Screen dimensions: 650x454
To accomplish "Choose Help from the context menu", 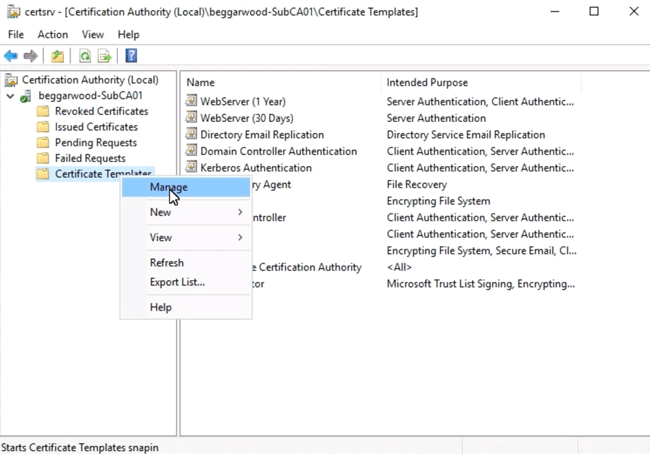I will (x=186, y=308).
